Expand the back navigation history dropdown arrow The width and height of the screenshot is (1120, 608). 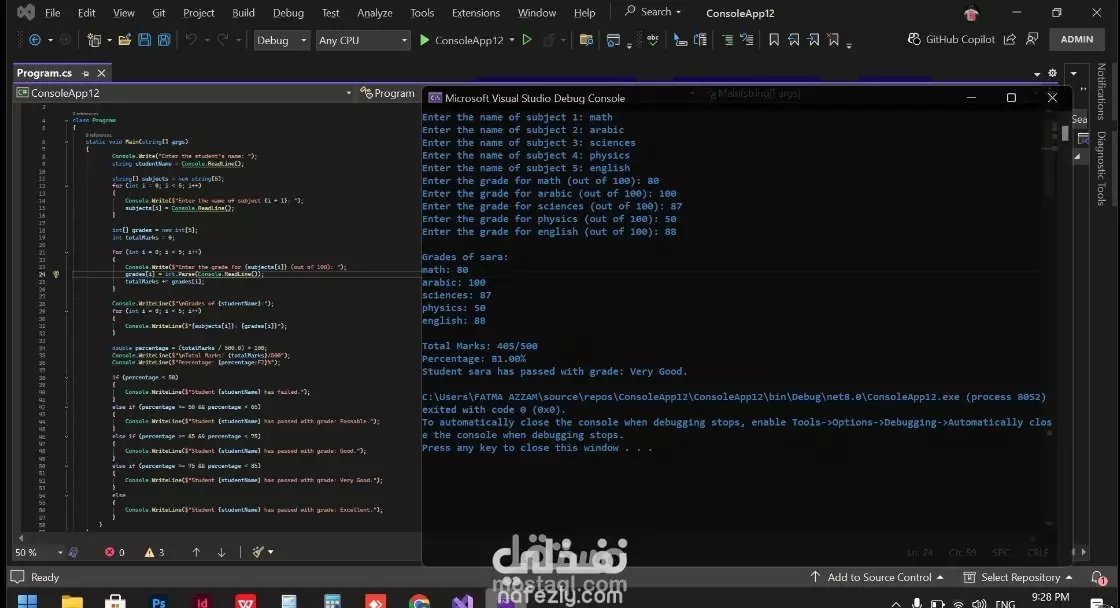pos(50,40)
